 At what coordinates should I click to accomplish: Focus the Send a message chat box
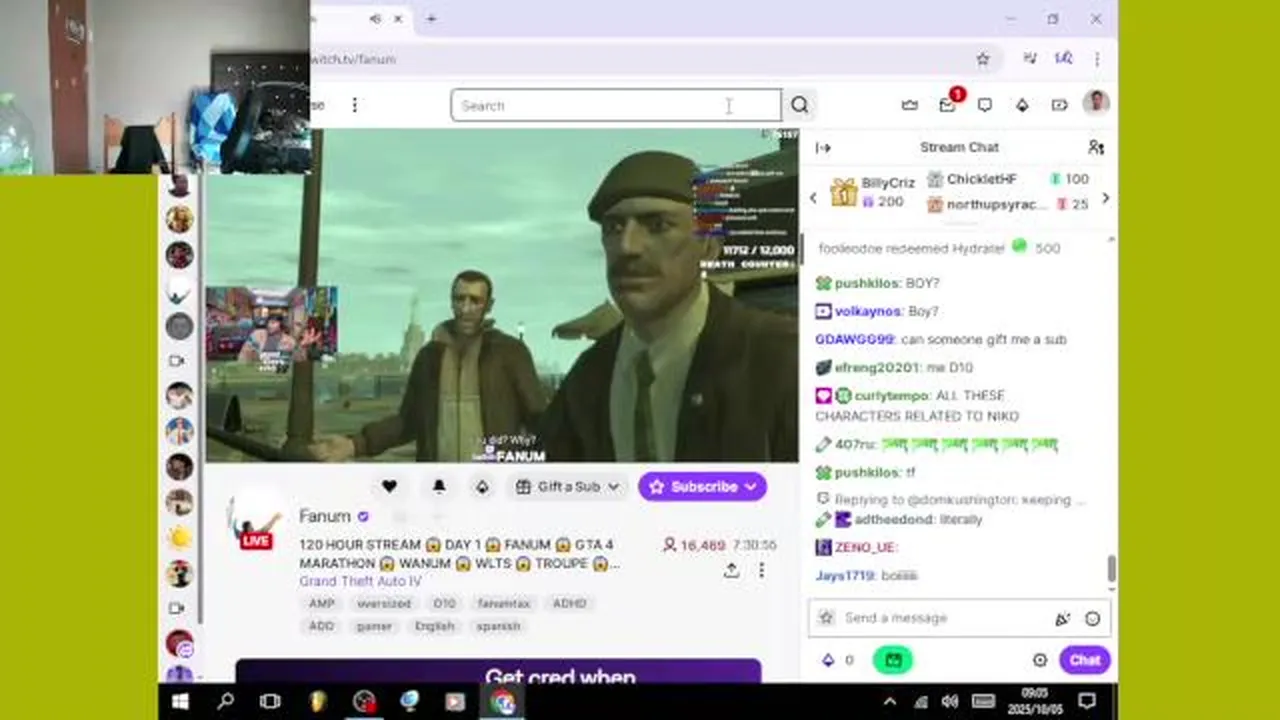point(959,618)
